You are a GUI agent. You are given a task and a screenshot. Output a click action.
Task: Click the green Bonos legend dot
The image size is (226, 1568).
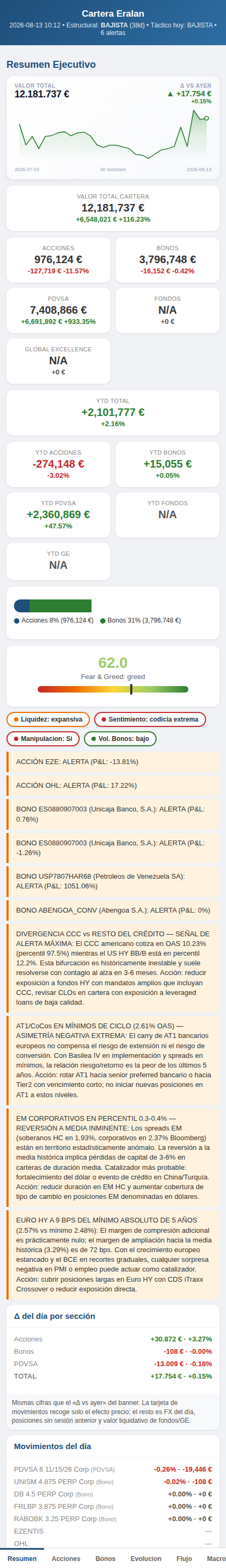pyautogui.click(x=102, y=621)
